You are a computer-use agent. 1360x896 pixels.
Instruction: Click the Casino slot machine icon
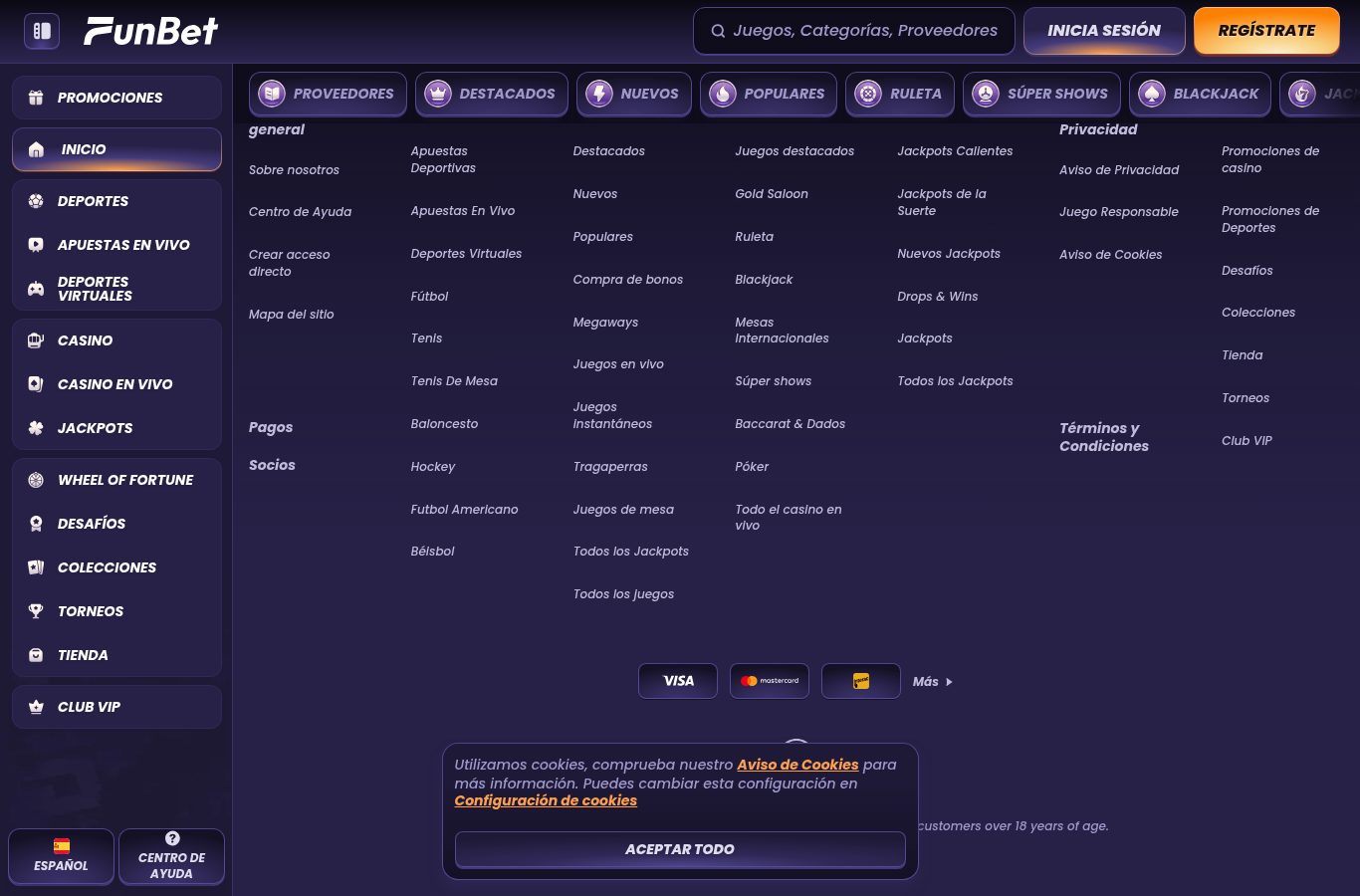[x=36, y=340]
